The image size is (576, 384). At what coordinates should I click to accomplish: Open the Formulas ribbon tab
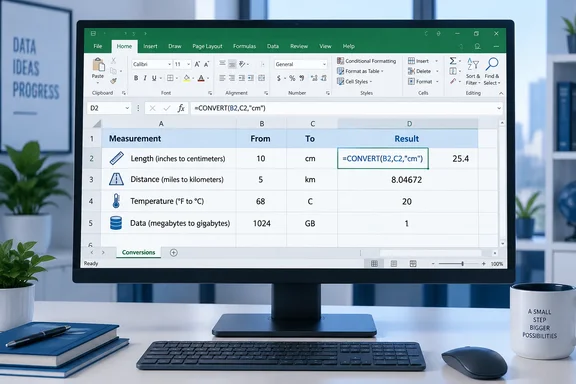coord(244,46)
